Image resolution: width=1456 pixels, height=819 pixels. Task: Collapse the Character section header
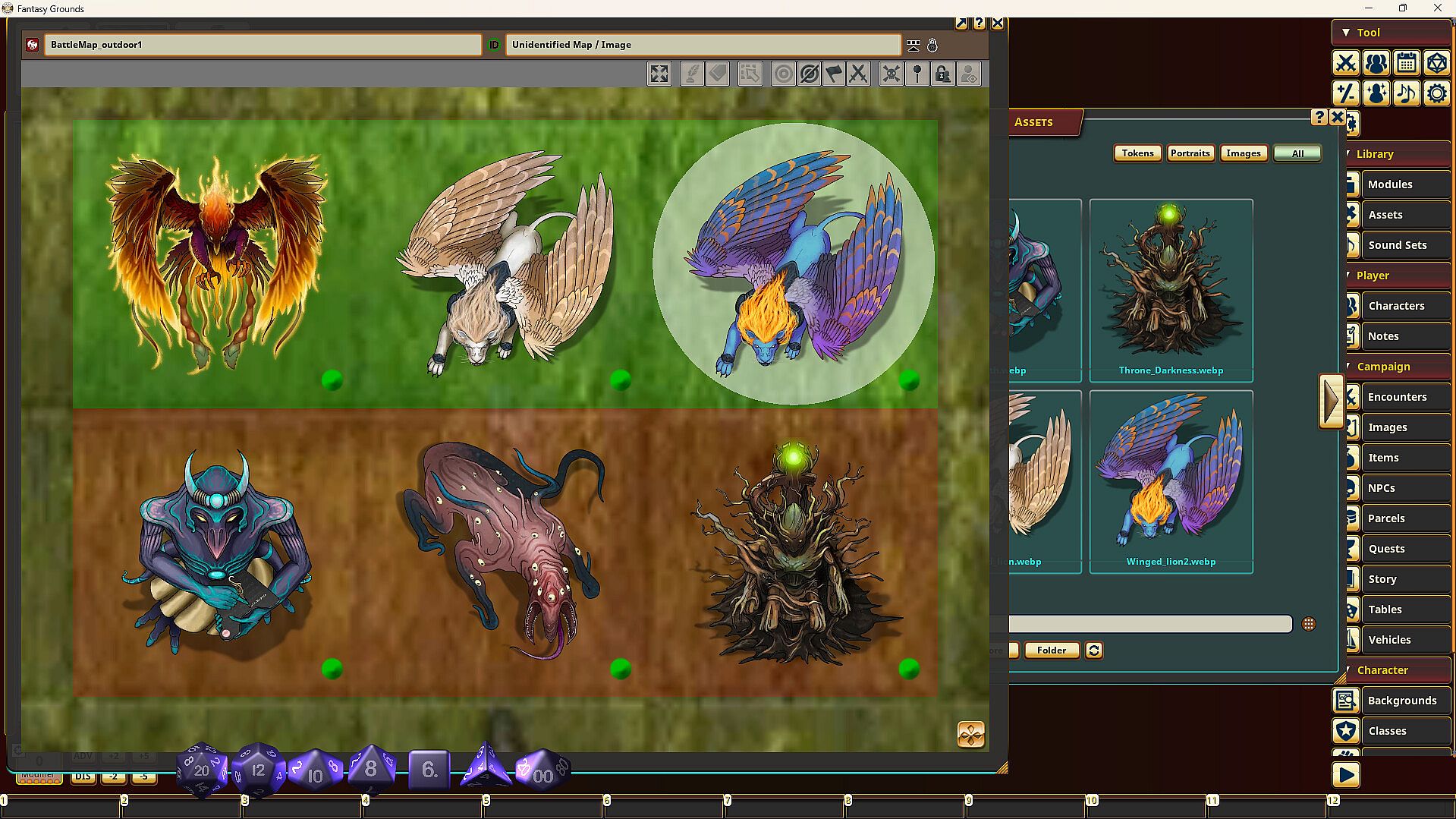pyautogui.click(x=1397, y=669)
